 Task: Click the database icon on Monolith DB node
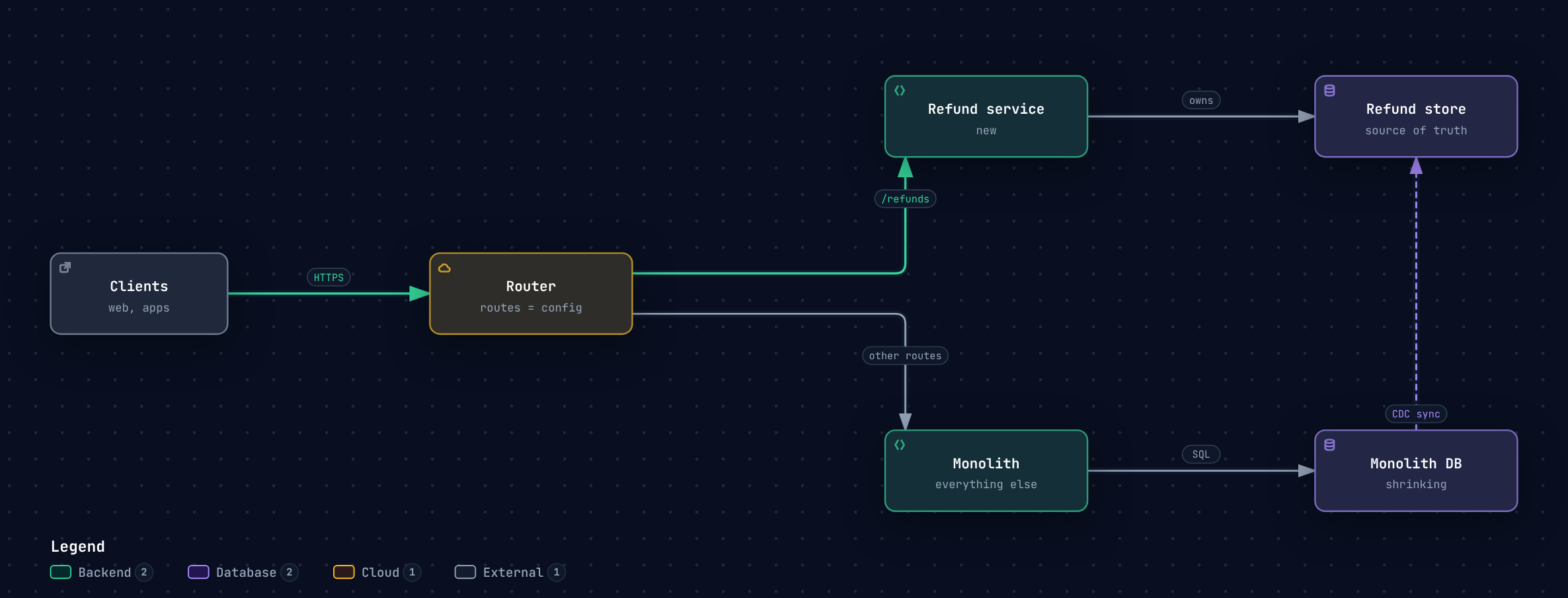point(1329,445)
